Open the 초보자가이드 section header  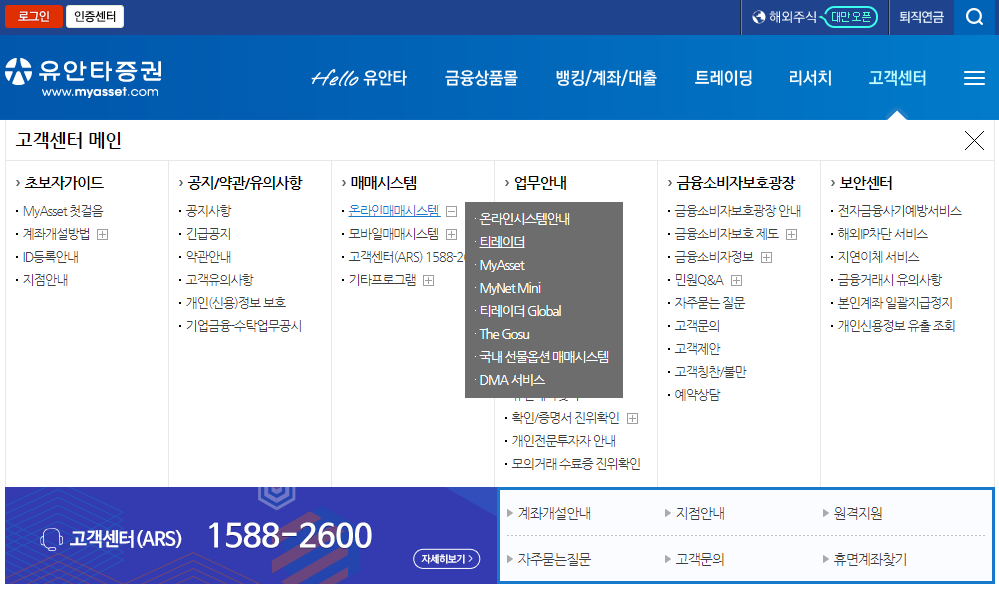(x=64, y=183)
